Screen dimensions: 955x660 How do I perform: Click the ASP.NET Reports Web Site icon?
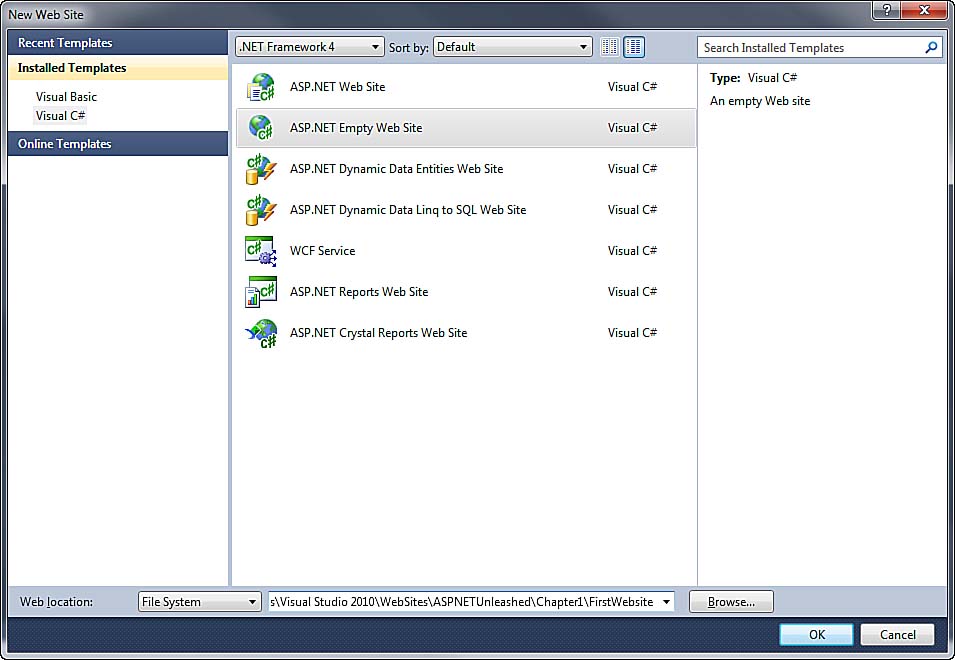coord(261,292)
